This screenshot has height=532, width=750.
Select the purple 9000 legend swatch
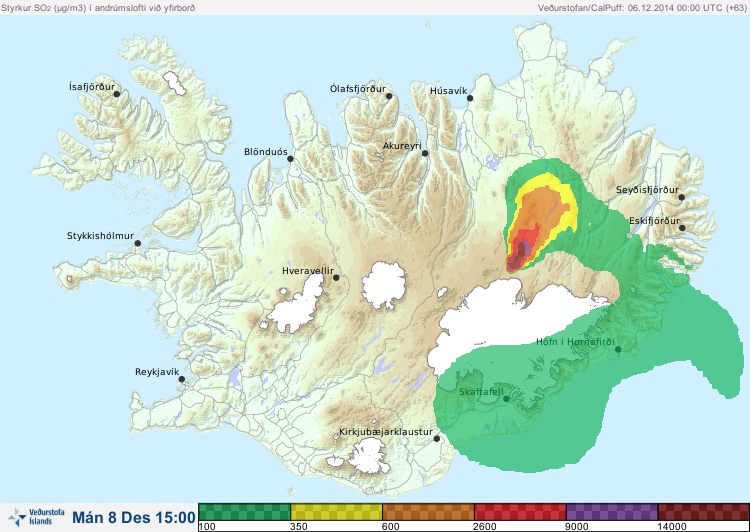[x=612, y=512]
